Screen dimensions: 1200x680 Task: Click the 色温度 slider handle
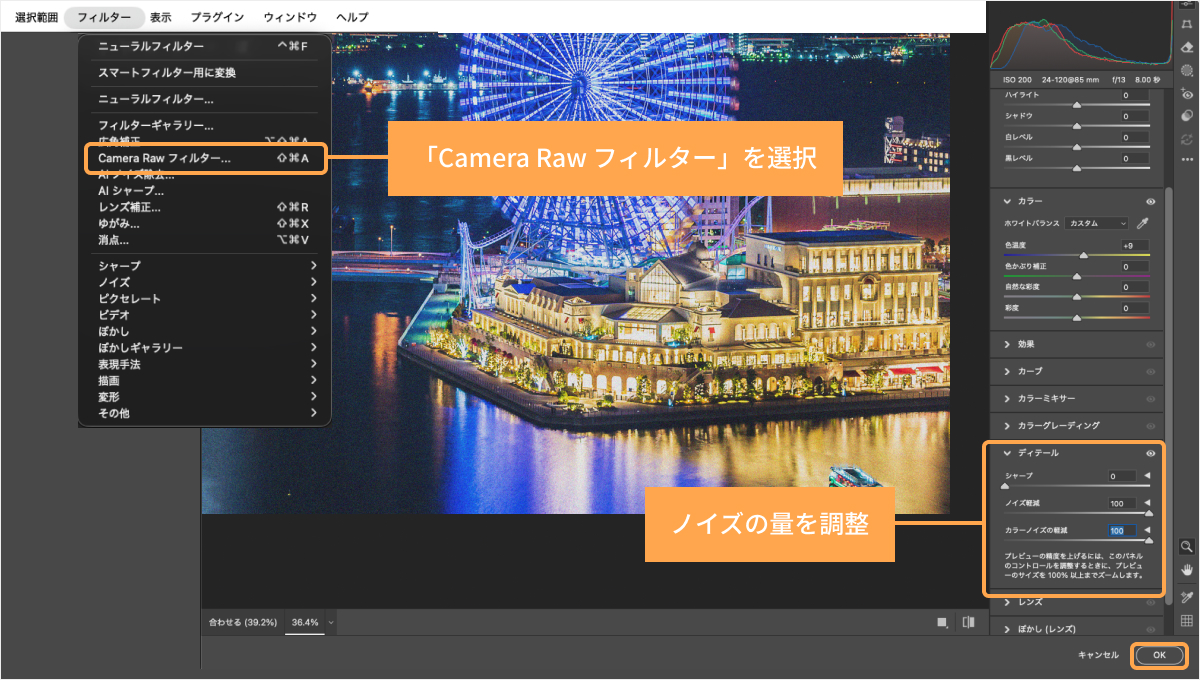point(1082,256)
